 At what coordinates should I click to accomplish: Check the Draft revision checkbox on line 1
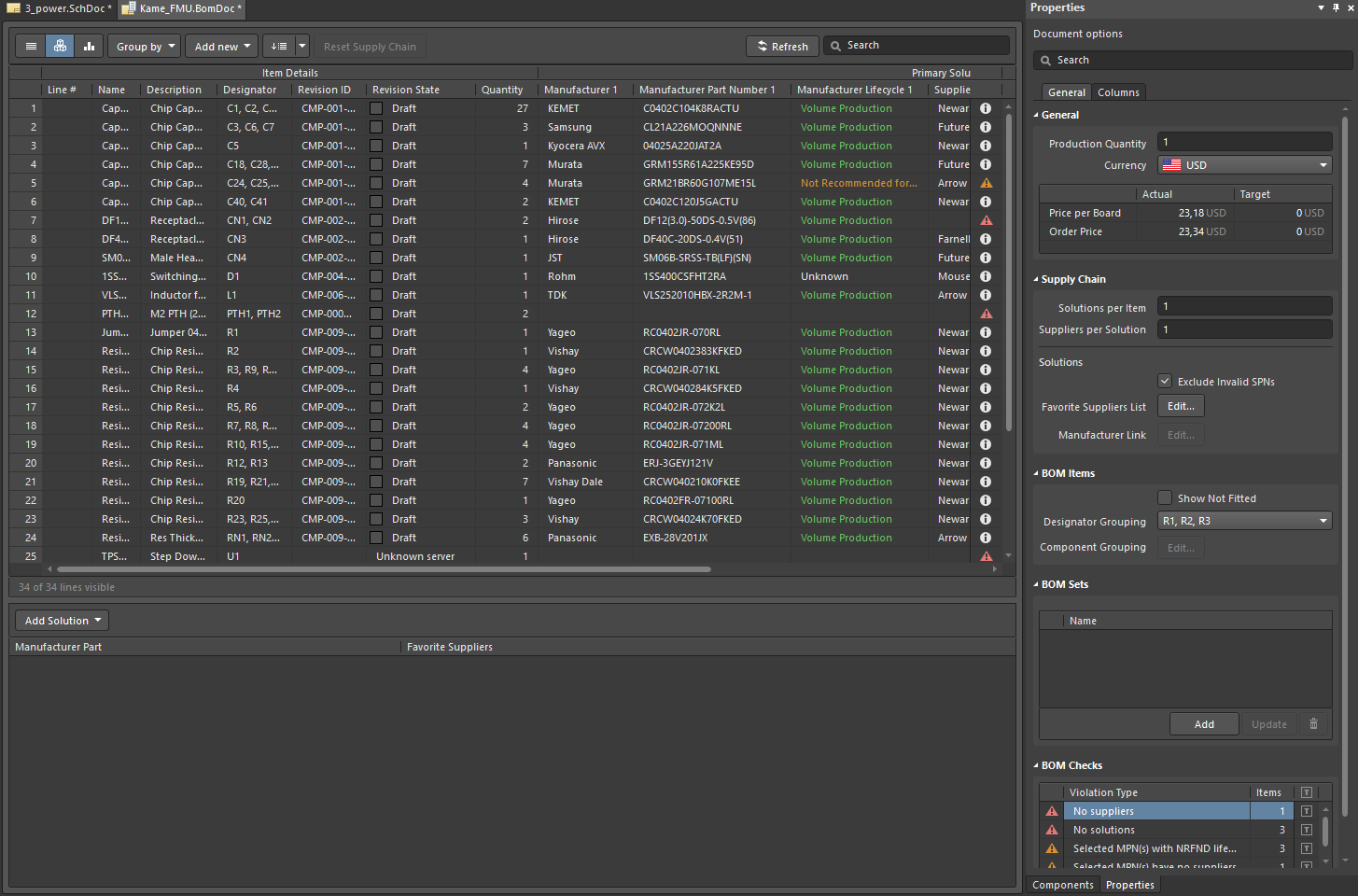point(375,108)
